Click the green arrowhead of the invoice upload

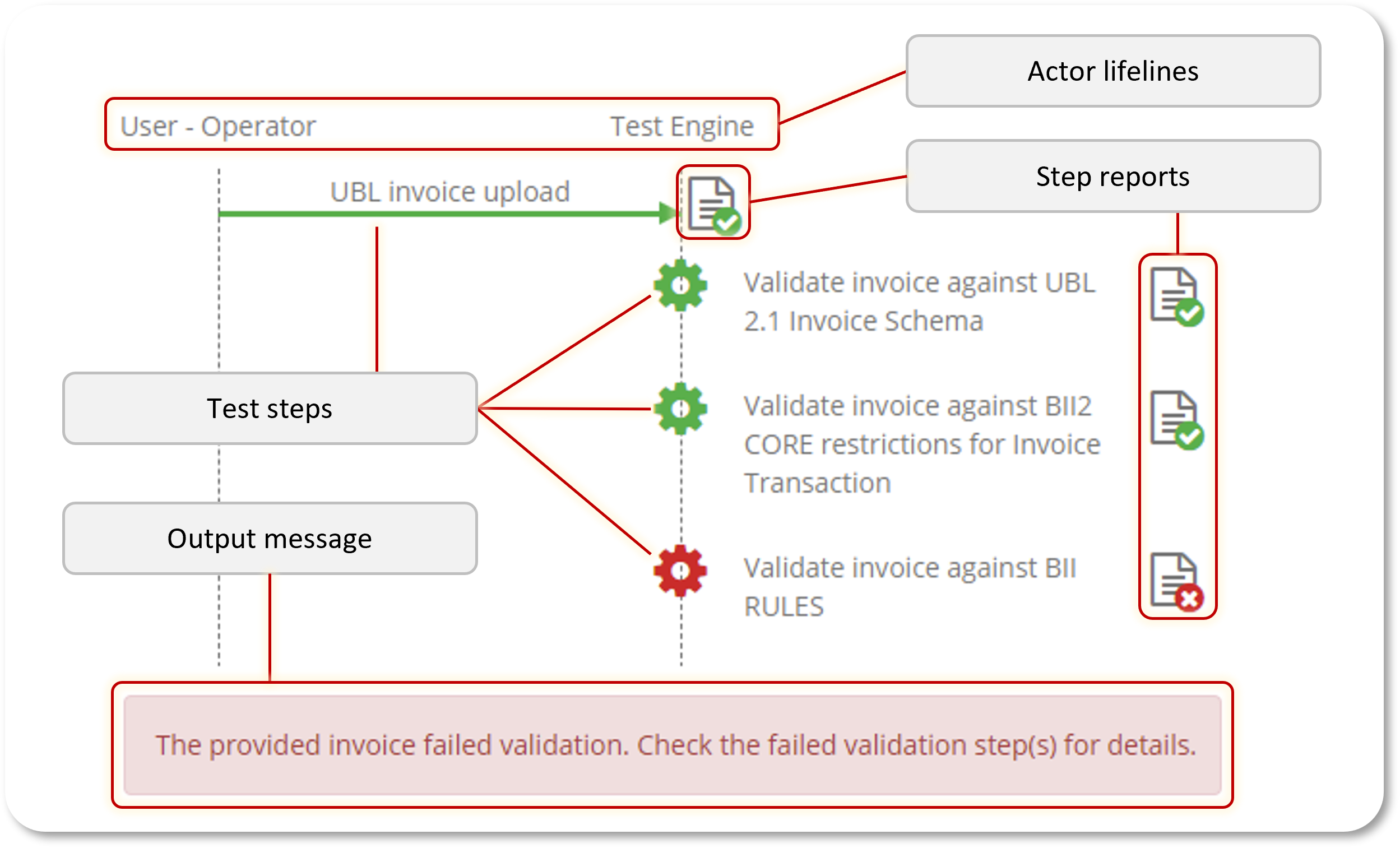click(668, 213)
